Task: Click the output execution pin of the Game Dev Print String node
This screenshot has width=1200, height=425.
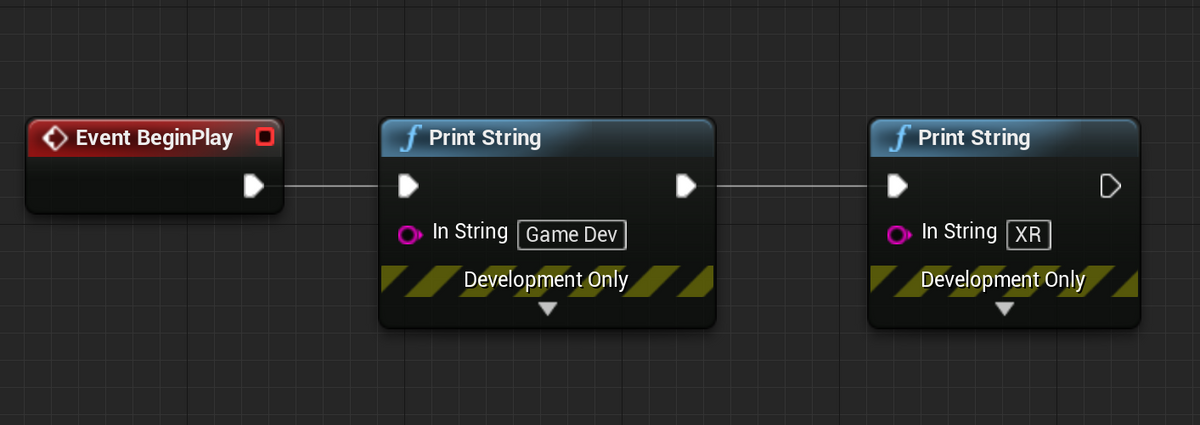Action: (686, 186)
